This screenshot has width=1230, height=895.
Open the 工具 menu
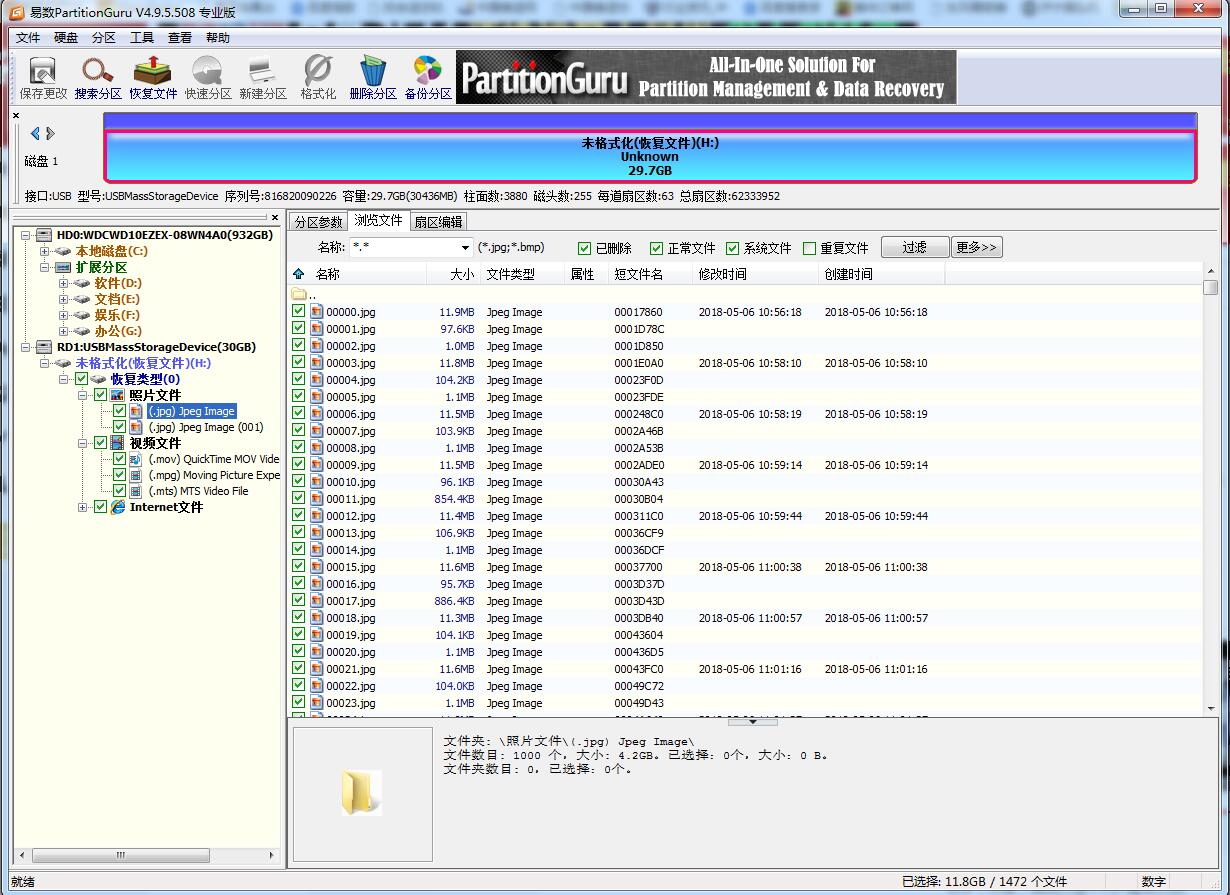tap(141, 38)
